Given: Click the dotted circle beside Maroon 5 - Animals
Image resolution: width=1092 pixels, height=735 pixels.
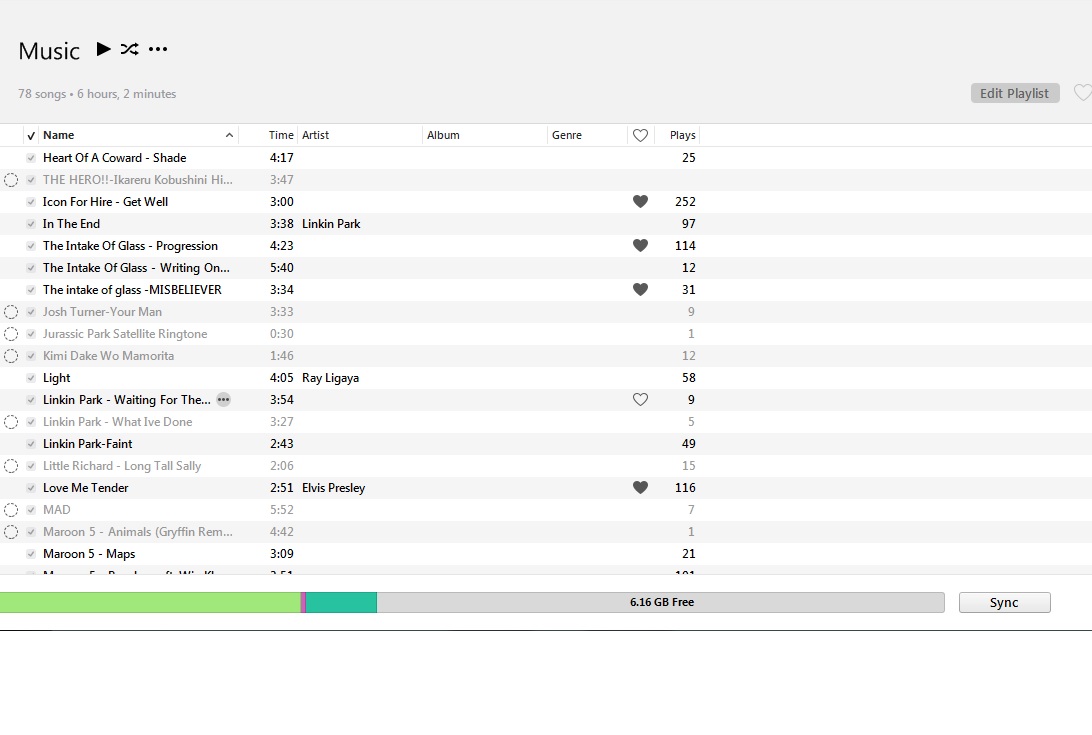Looking at the screenshot, I should coord(11,532).
